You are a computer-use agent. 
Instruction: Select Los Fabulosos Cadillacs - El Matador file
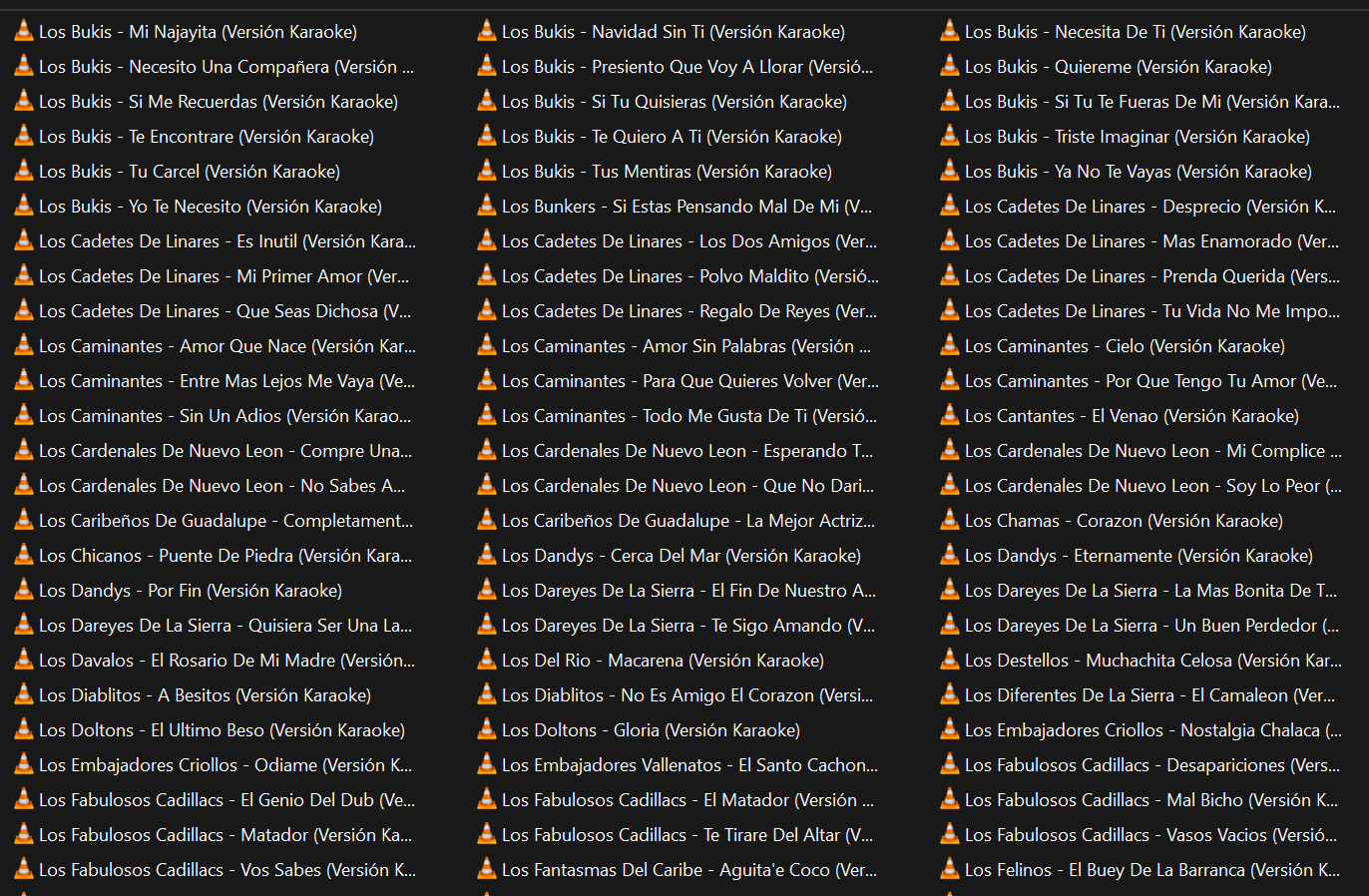(x=687, y=800)
